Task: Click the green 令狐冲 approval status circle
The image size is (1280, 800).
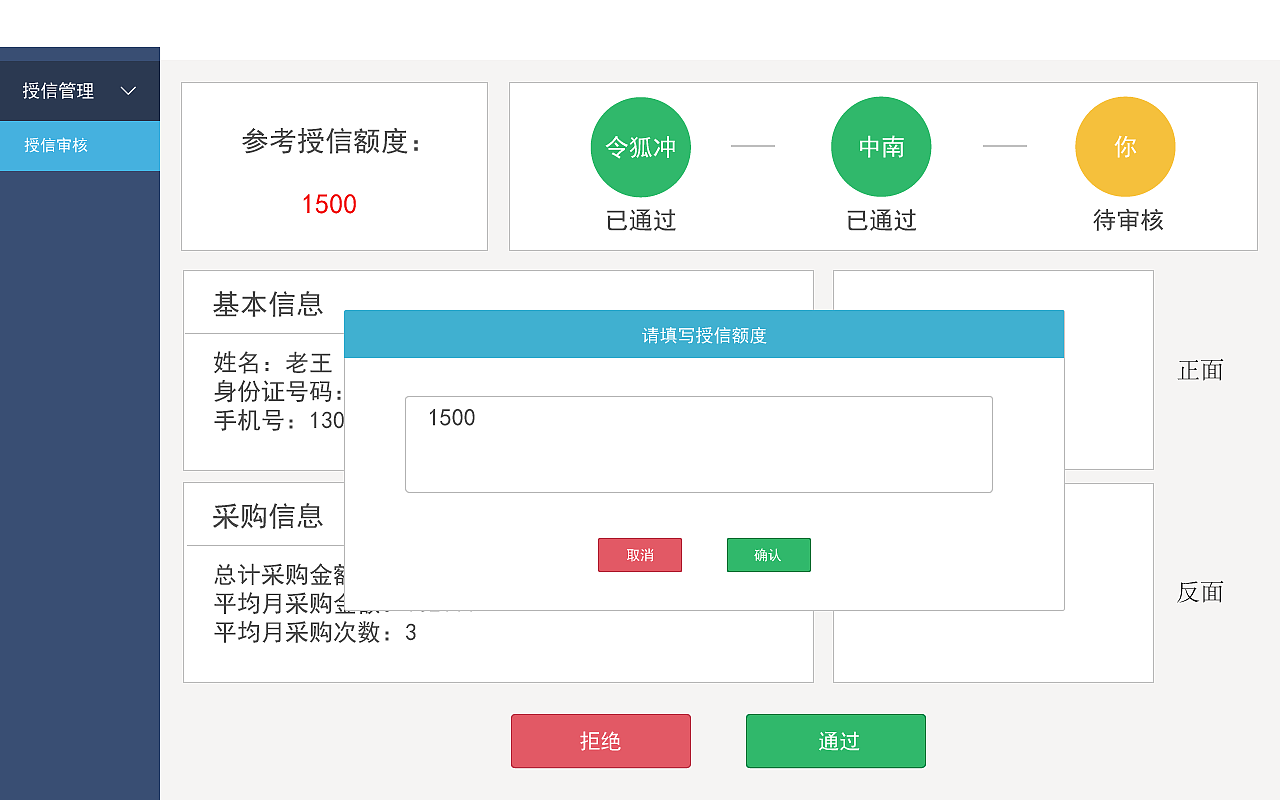Action: 640,146
